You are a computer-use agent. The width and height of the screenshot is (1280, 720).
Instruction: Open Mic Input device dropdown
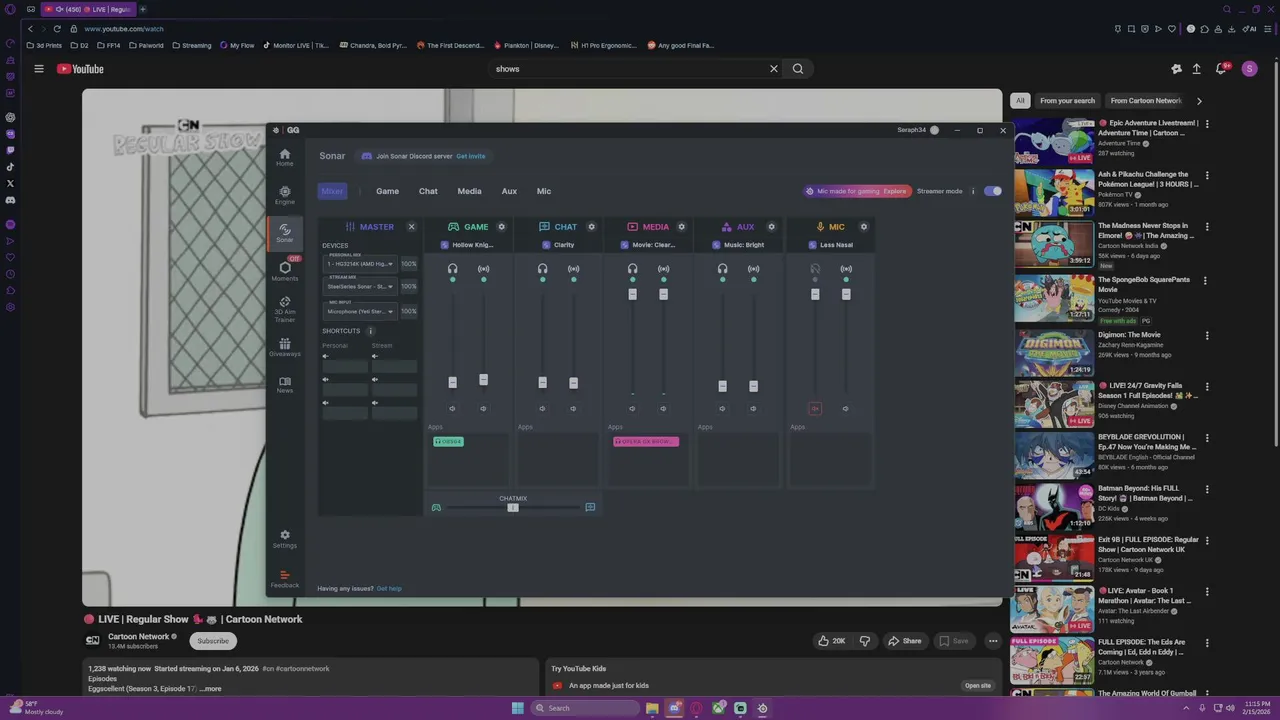[x=360, y=311]
